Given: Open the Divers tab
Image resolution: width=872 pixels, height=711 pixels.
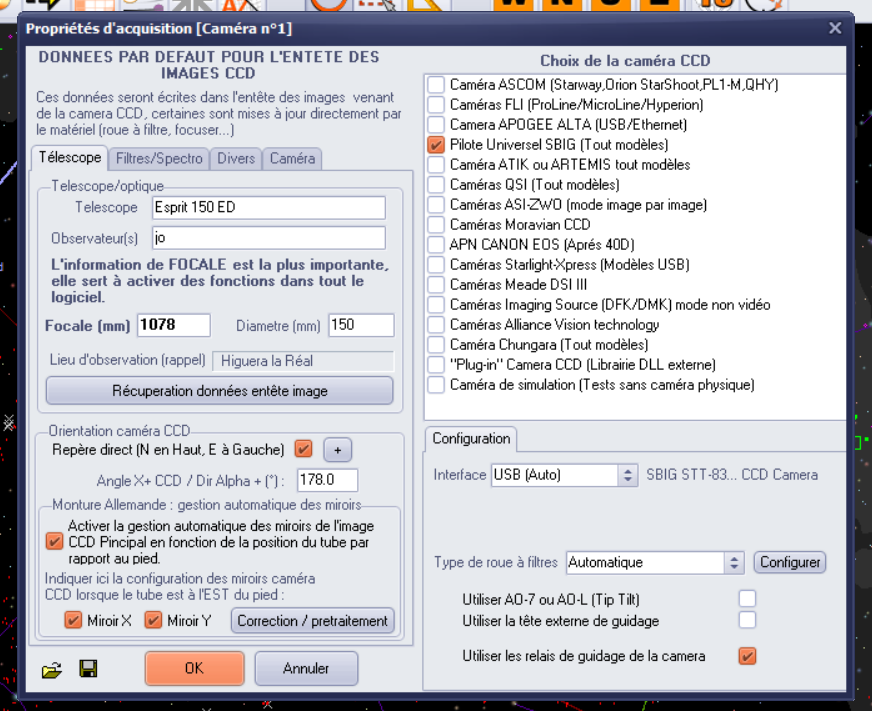Looking at the screenshot, I should (x=237, y=158).
